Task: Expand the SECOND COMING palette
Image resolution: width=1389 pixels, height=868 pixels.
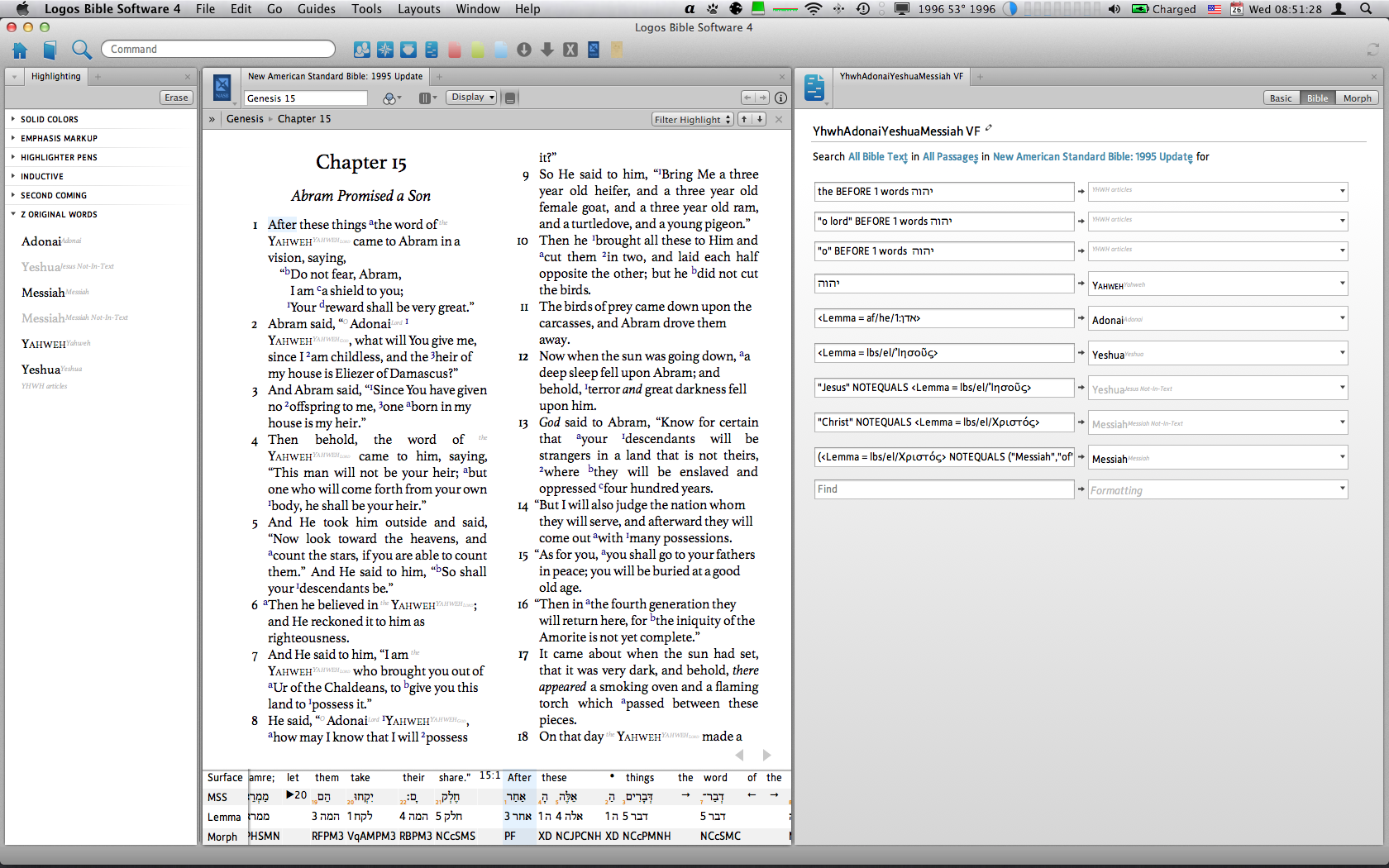Action: tap(13, 195)
